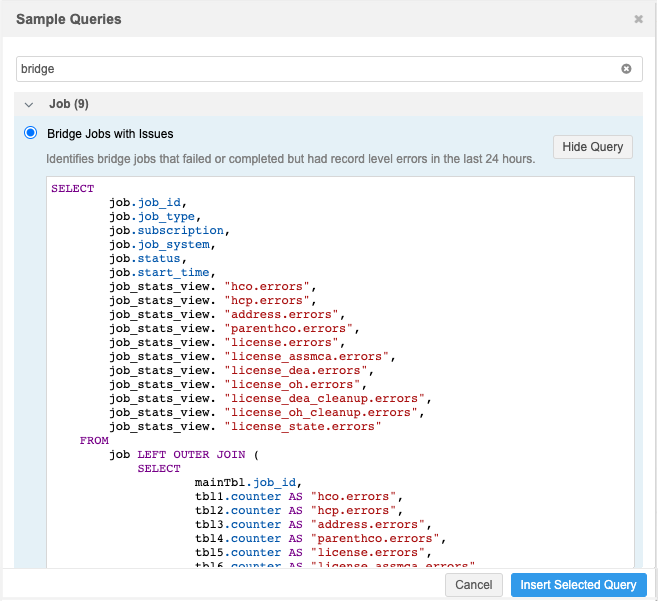Click the "Bridge Jobs with Issues" query title
This screenshot has height=601, width=658.
click(110, 133)
